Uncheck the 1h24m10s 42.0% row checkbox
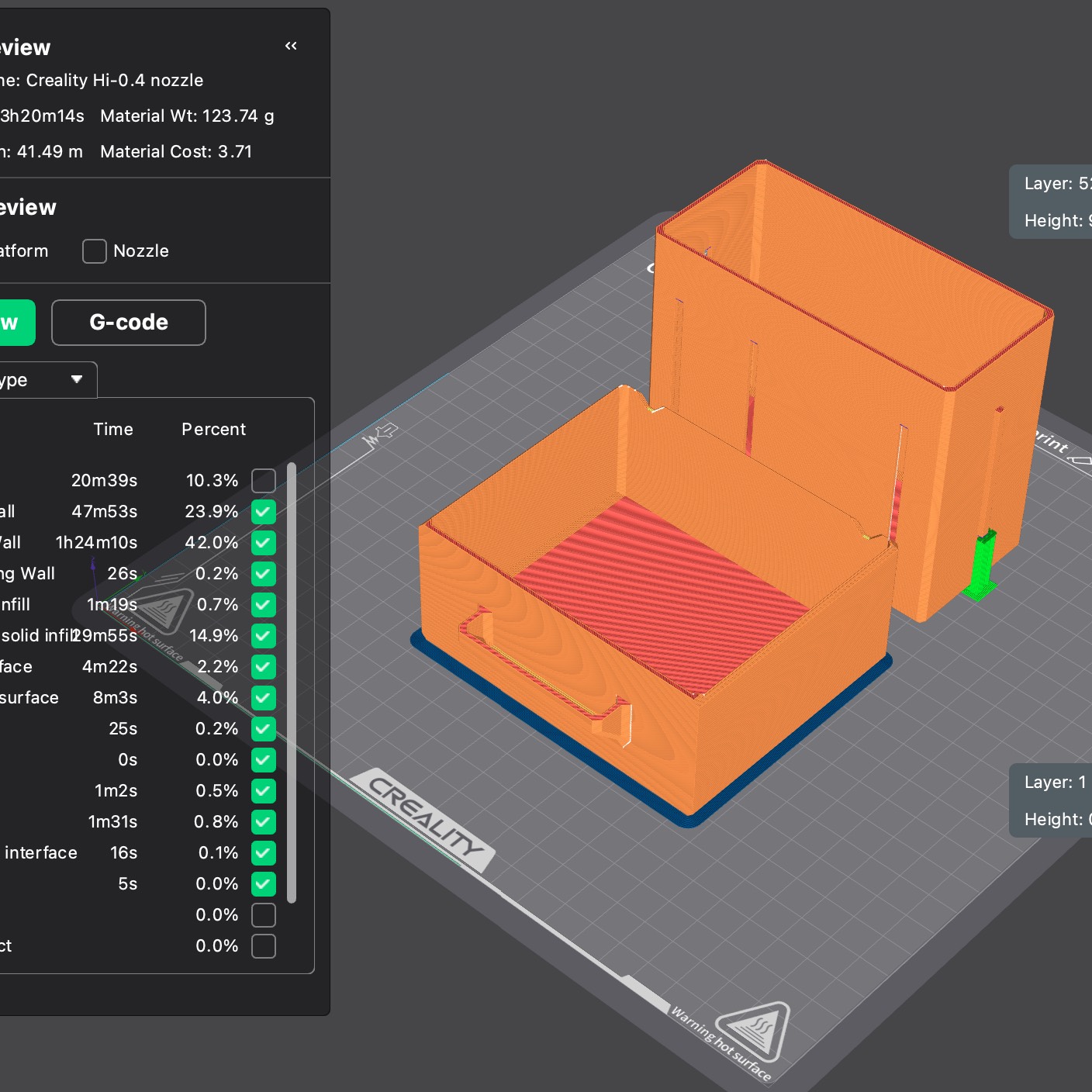The height and width of the screenshot is (1092, 1092). click(x=264, y=543)
